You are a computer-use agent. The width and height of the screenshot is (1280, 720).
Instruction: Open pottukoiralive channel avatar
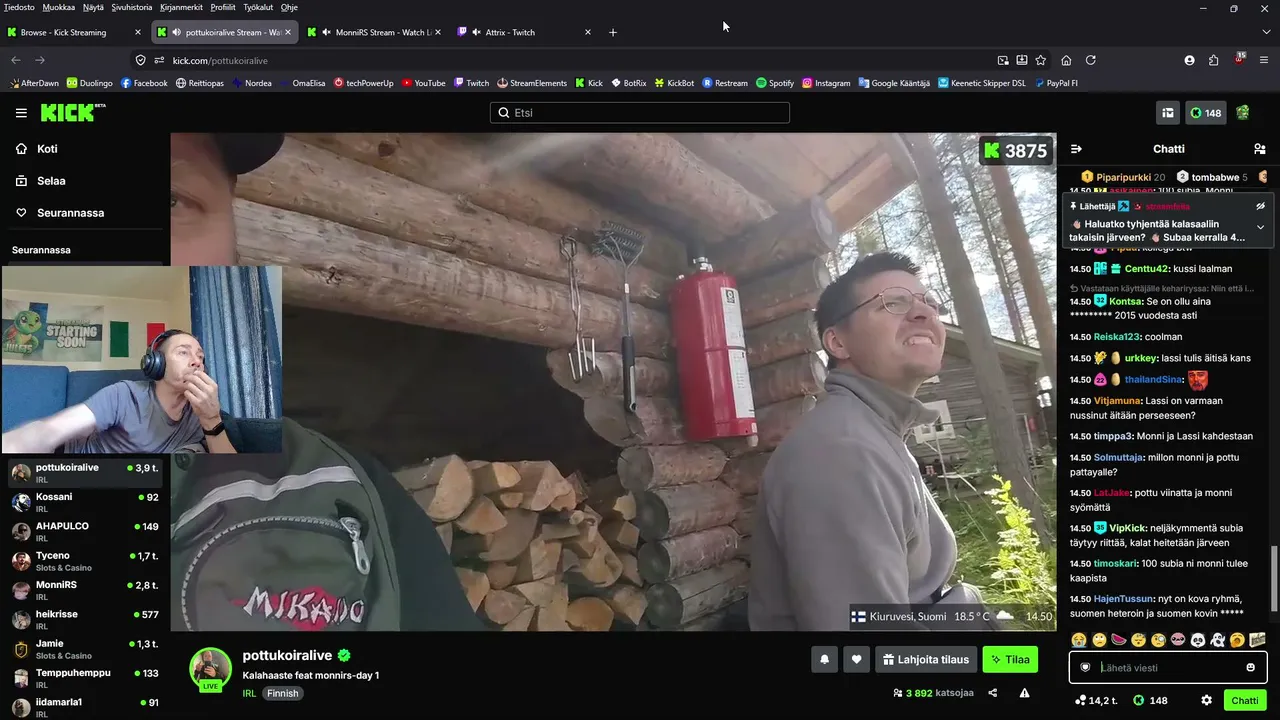(211, 669)
